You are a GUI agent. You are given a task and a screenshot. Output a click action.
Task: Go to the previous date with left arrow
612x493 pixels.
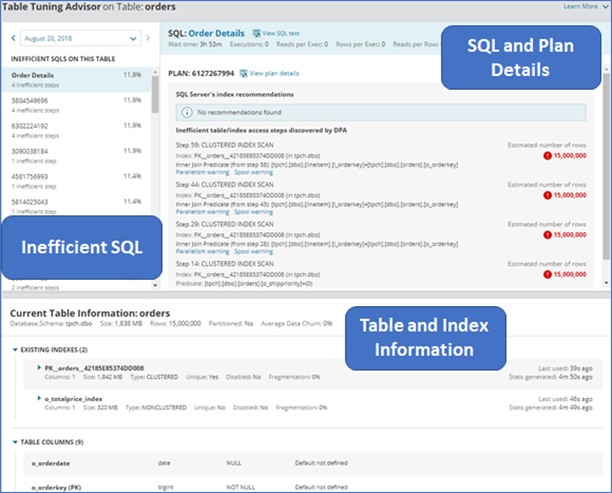(x=13, y=38)
